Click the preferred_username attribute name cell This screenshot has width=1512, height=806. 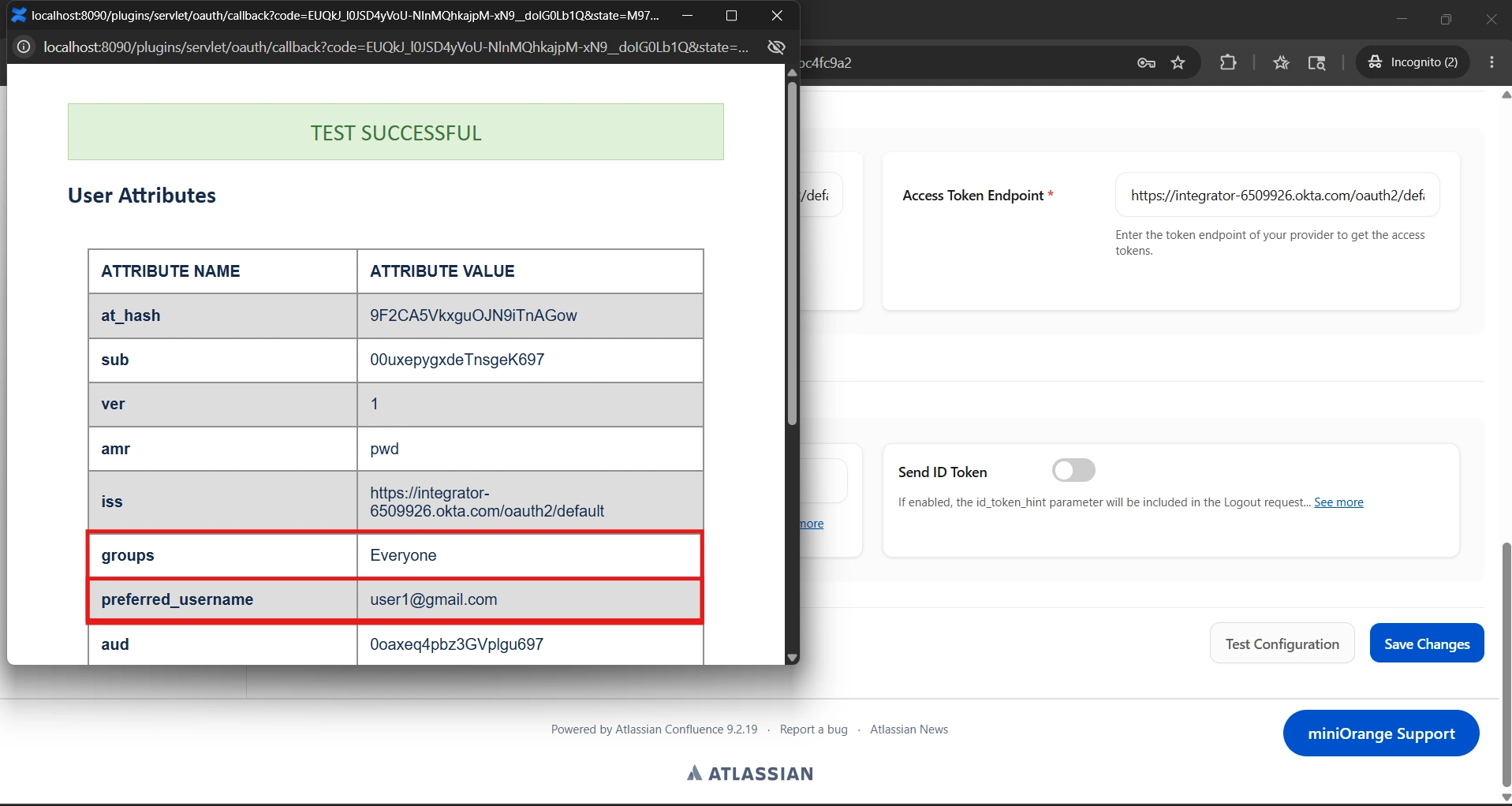point(222,599)
